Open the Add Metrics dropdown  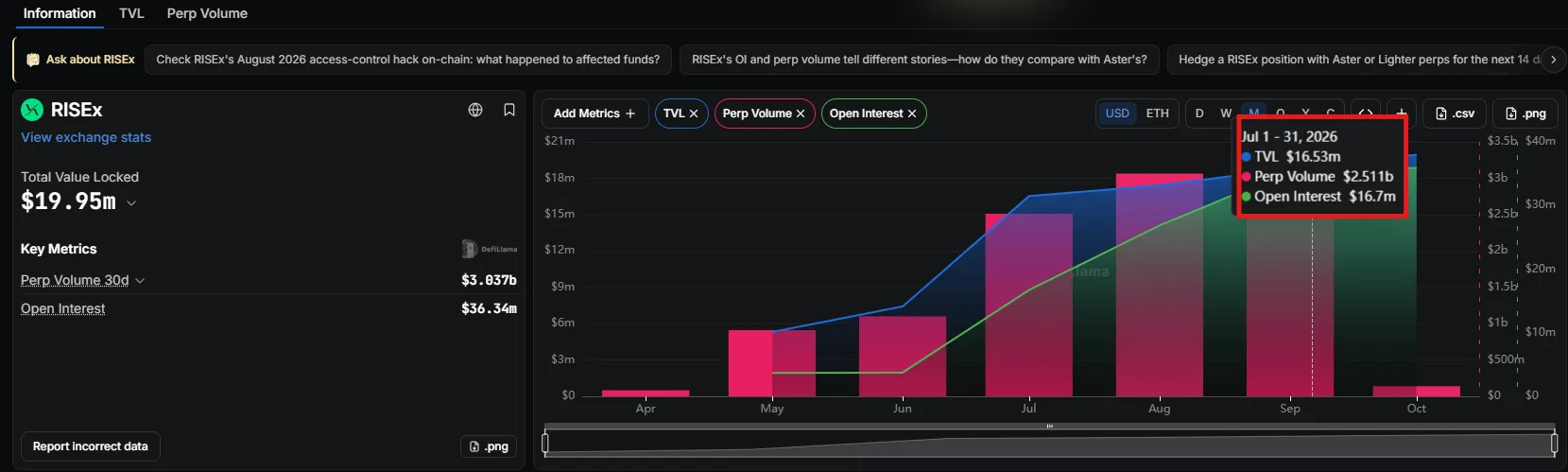click(594, 114)
